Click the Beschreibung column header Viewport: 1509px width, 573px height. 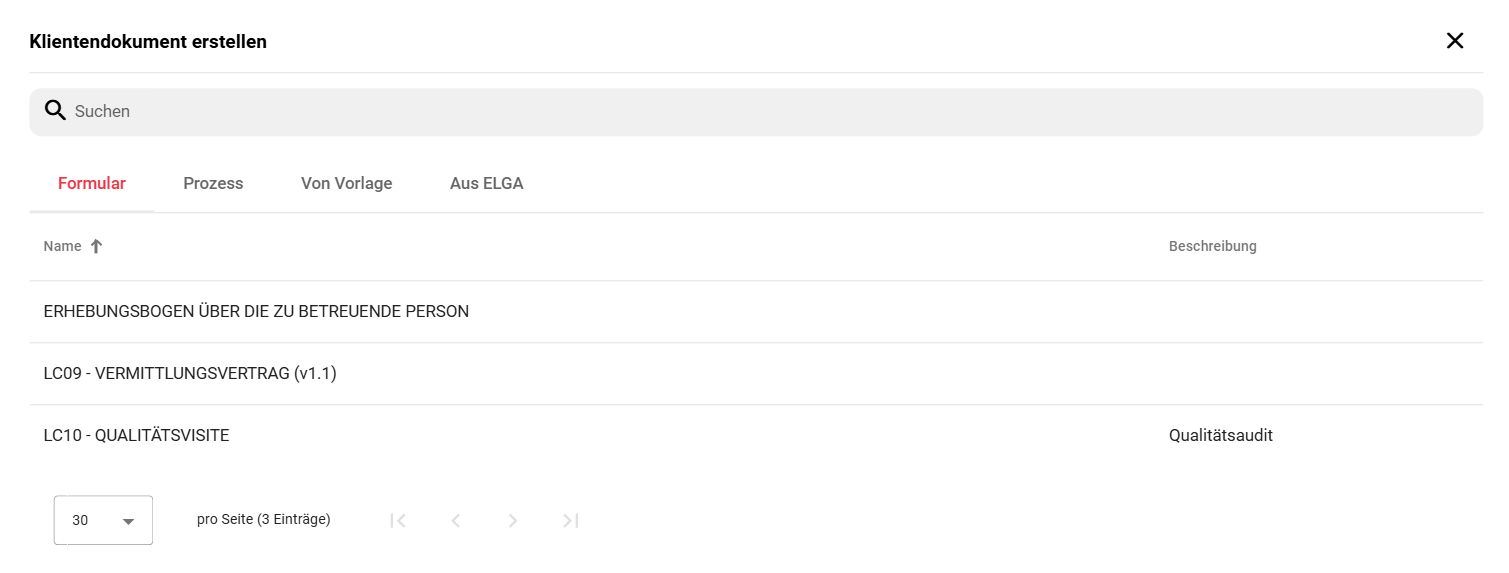point(1212,246)
